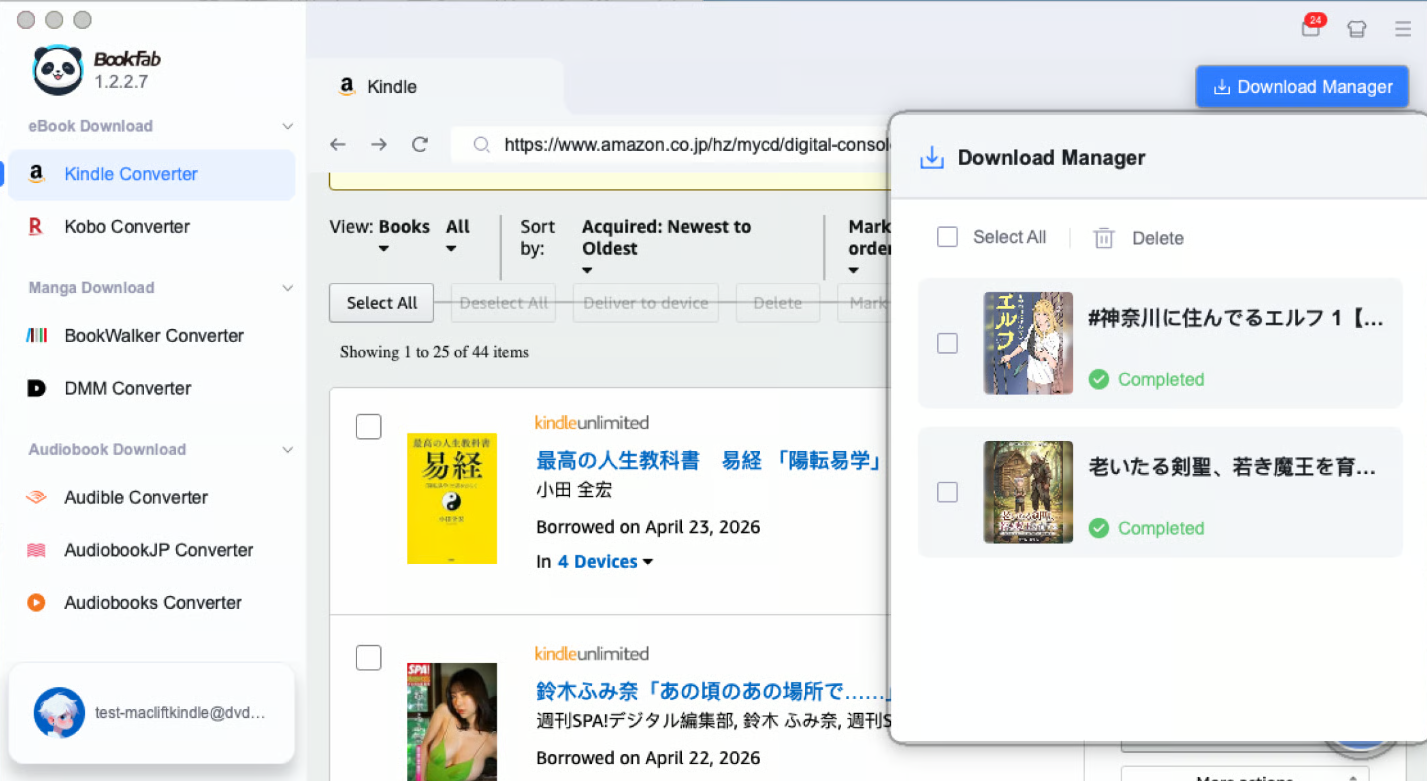Open BookWalker Converter
Viewport: 1427px width, 781px height.
[152, 336]
